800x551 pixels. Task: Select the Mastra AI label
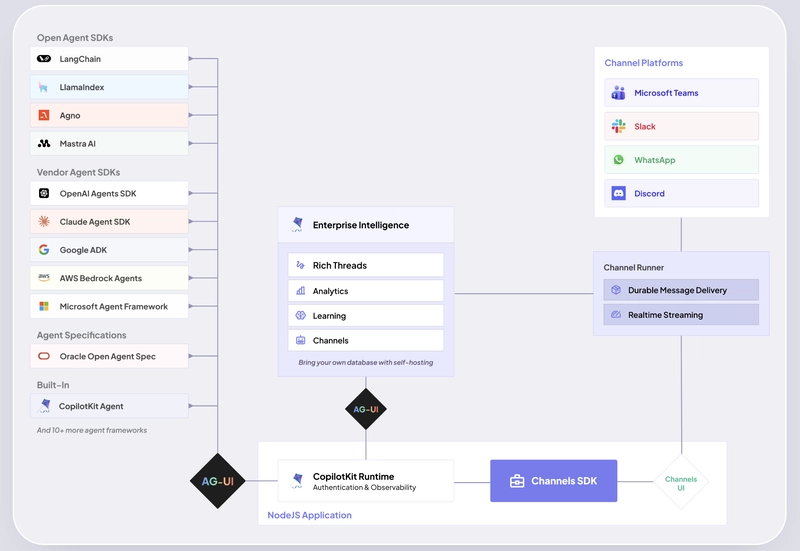pos(78,144)
